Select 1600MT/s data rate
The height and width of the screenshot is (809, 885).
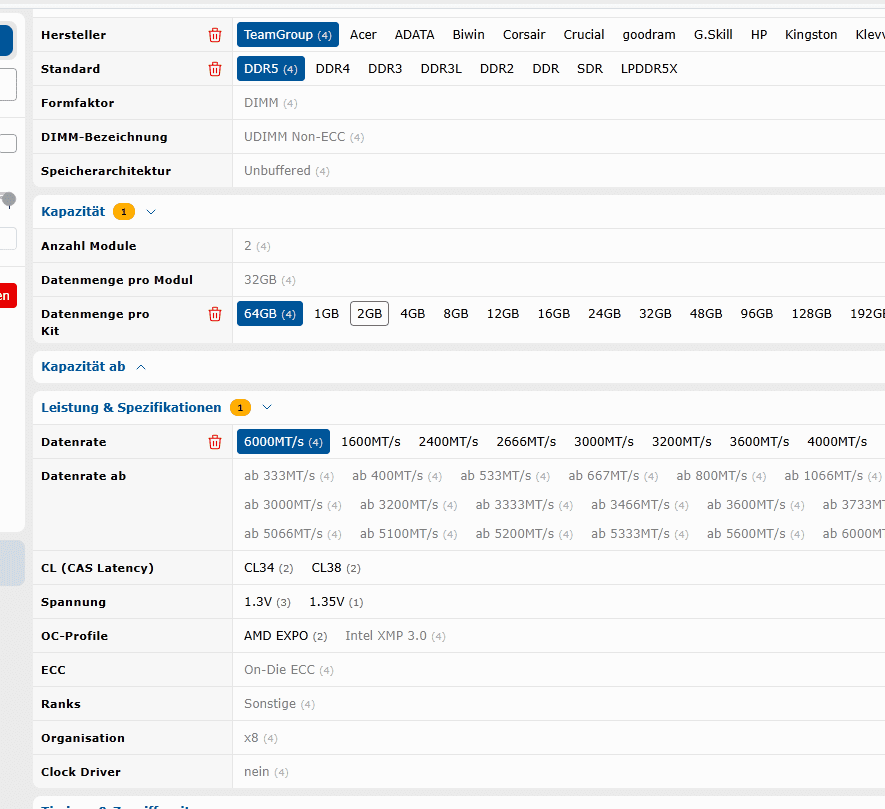[x=371, y=442]
